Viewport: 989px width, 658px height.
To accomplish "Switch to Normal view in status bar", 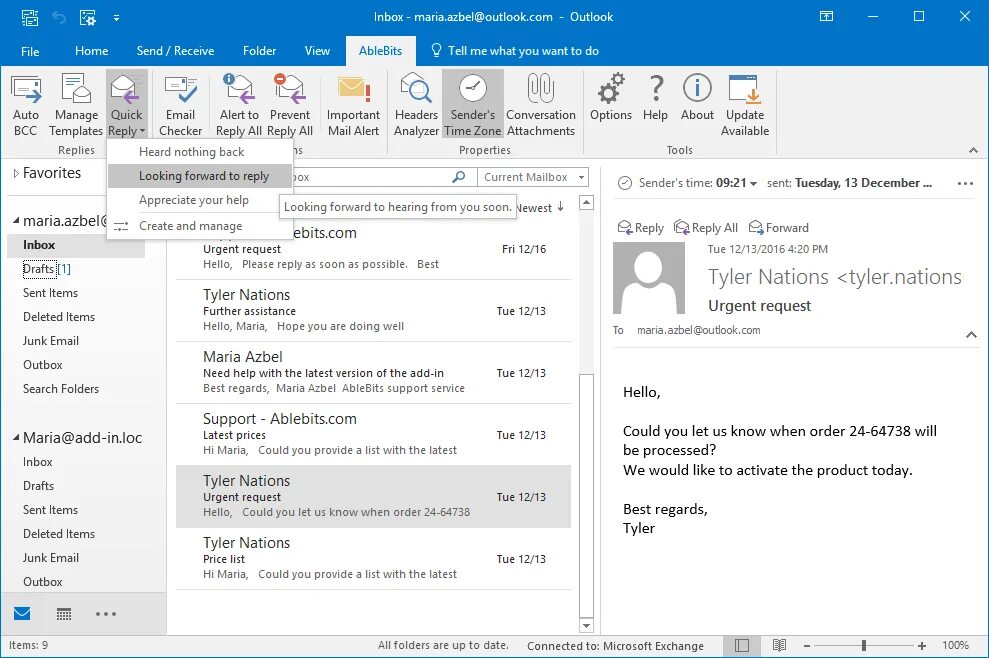I will pos(742,645).
